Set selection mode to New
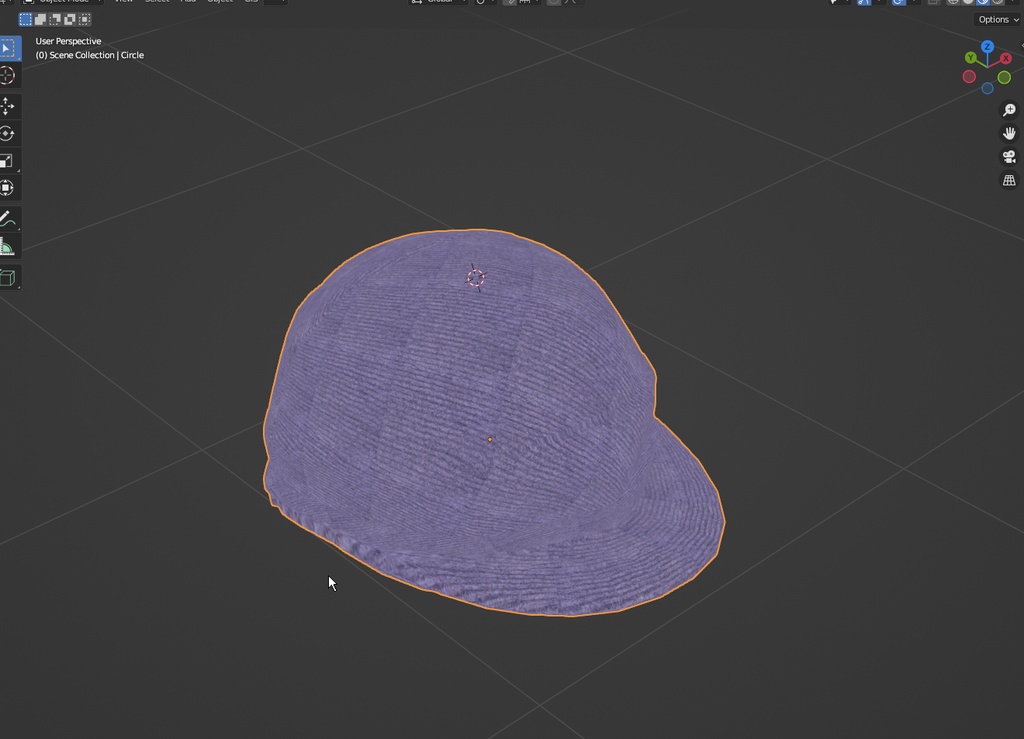This screenshot has width=1024, height=739. coord(25,20)
